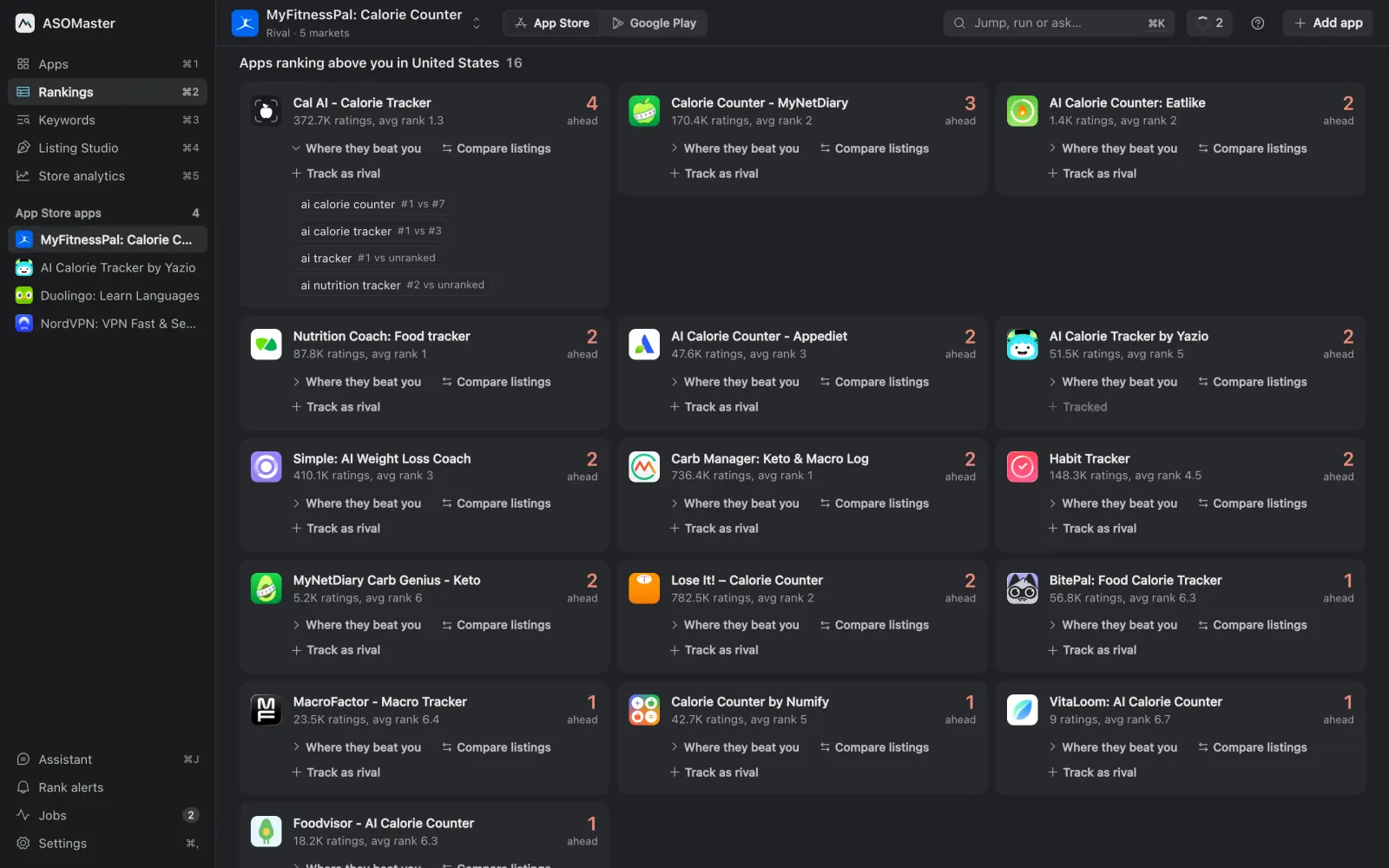Viewport: 1389px width, 868px height.
Task: Compare listings with Simple AI Weight Loss Coach
Action: (496, 503)
